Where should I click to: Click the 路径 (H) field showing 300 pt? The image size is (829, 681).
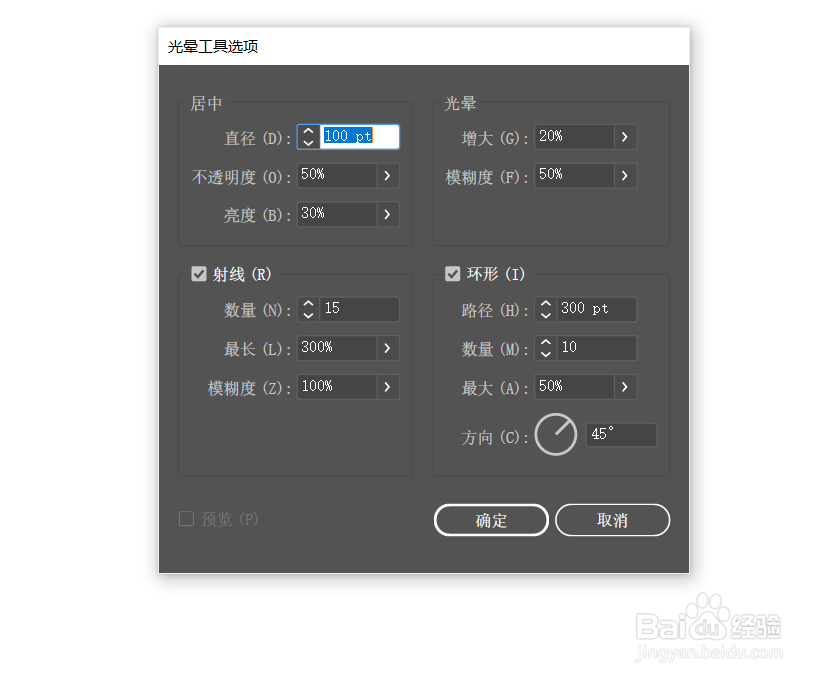pyautogui.click(x=597, y=309)
